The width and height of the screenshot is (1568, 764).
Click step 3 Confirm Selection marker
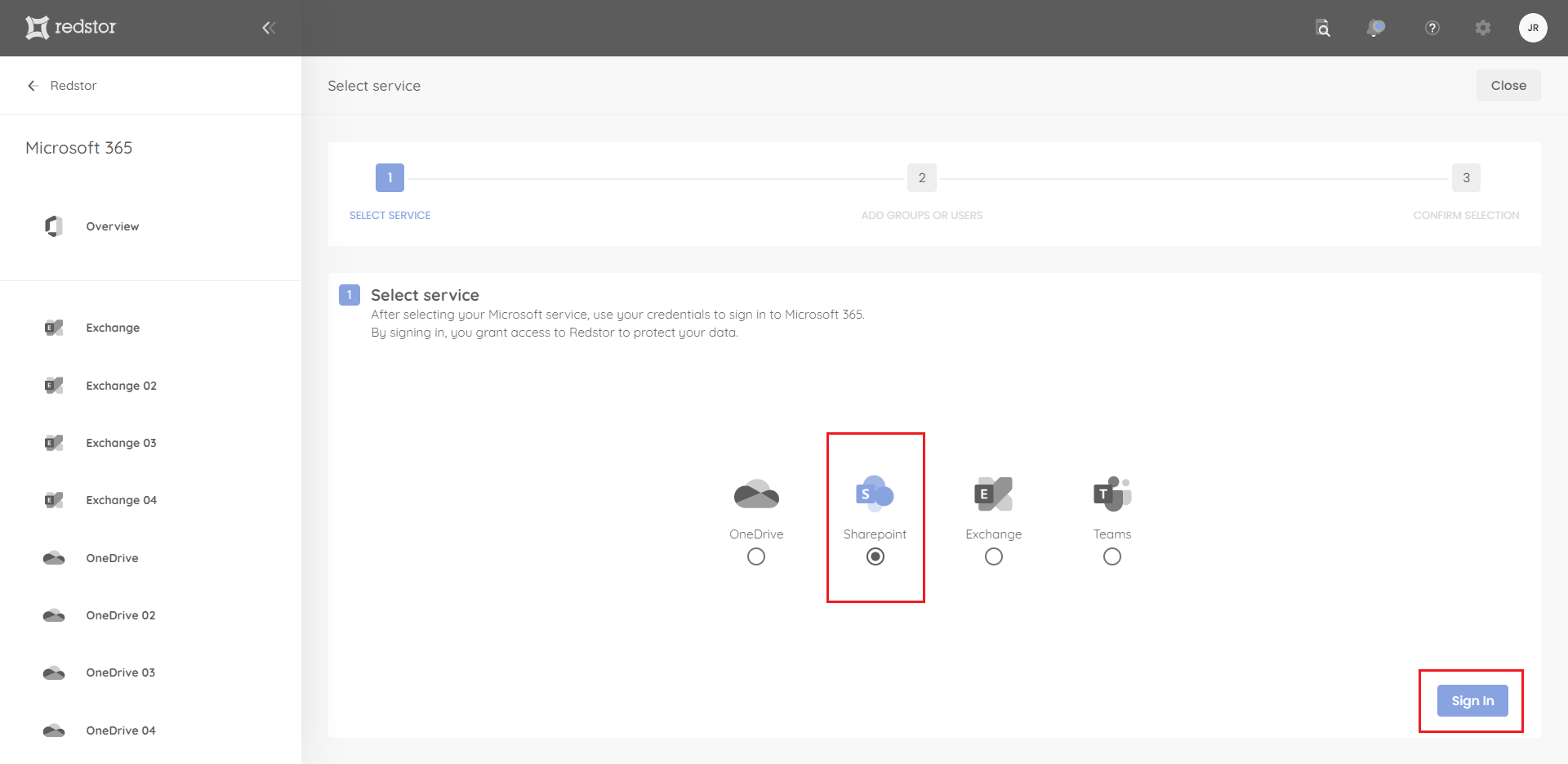coord(1466,177)
